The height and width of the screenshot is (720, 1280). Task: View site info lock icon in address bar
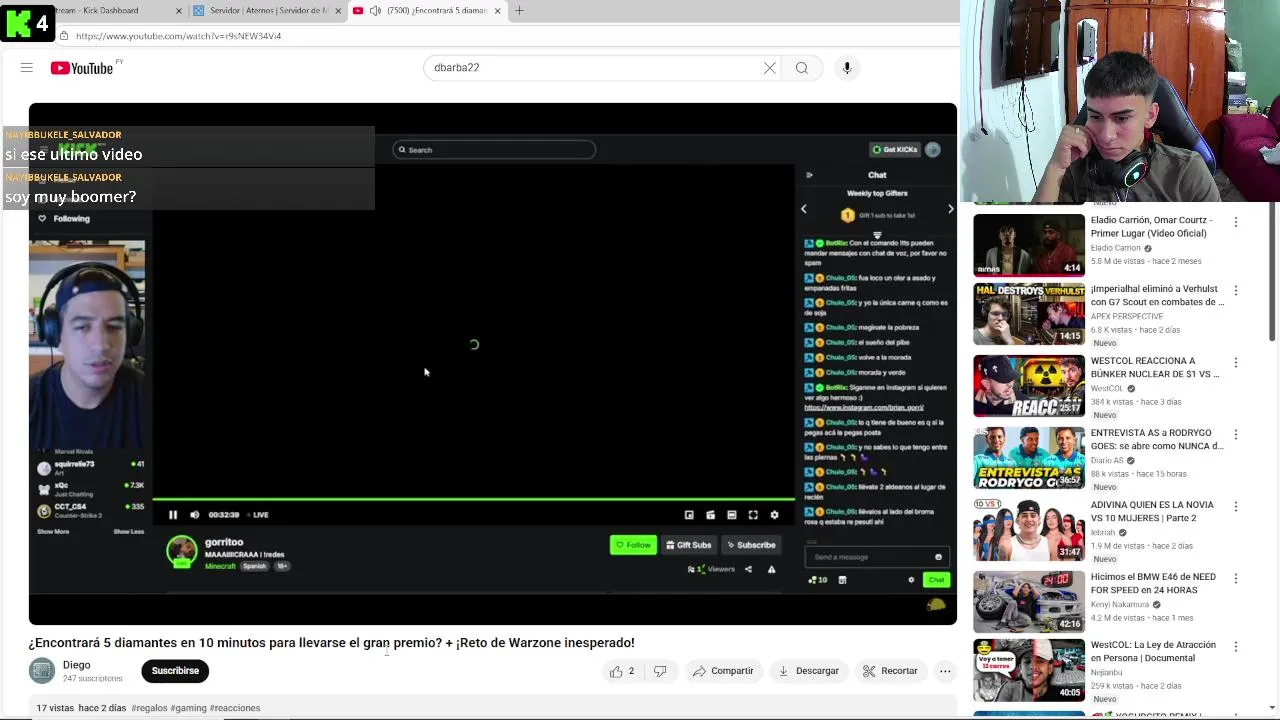[x=64, y=36]
